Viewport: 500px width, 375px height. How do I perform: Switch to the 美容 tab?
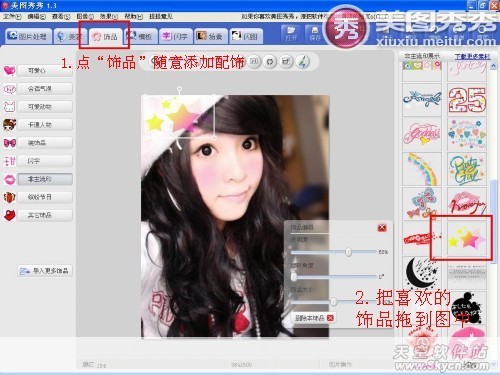tap(70, 36)
